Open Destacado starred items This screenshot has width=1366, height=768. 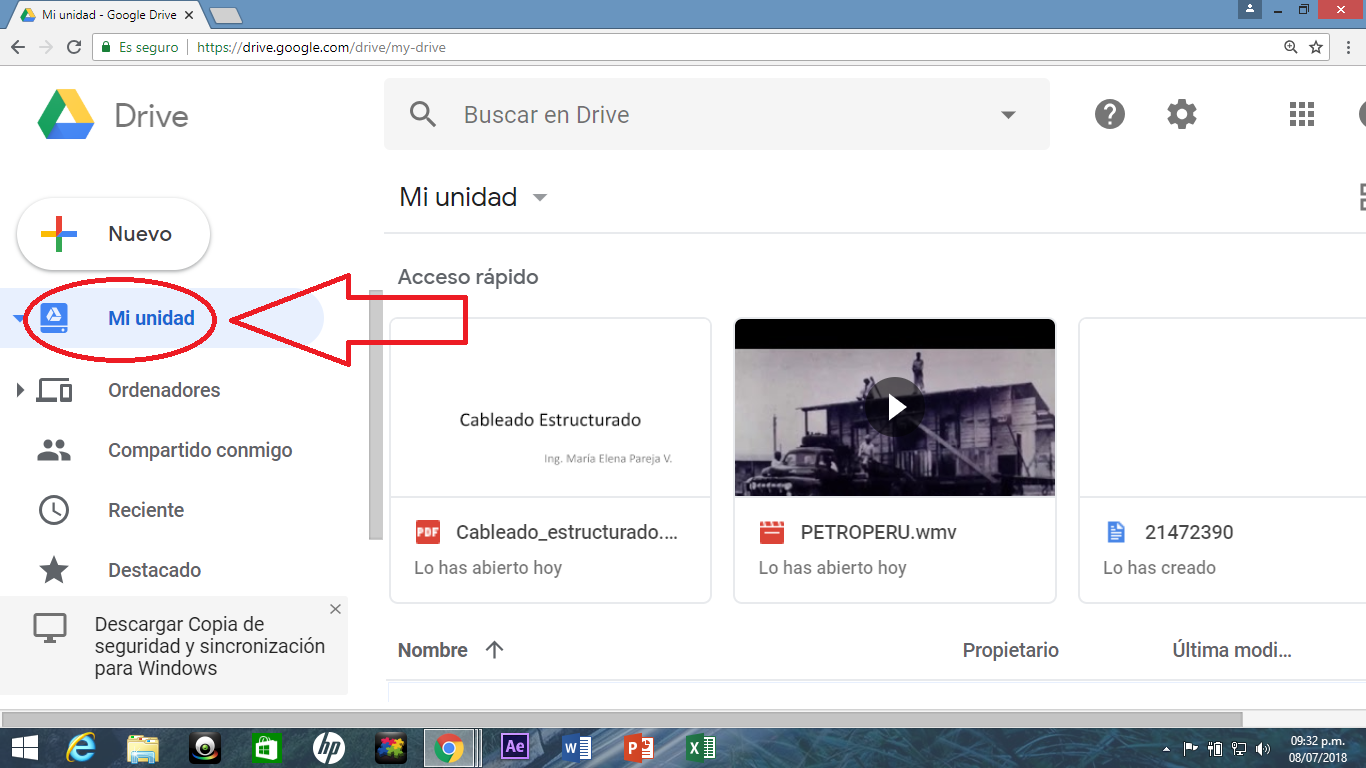pos(154,570)
